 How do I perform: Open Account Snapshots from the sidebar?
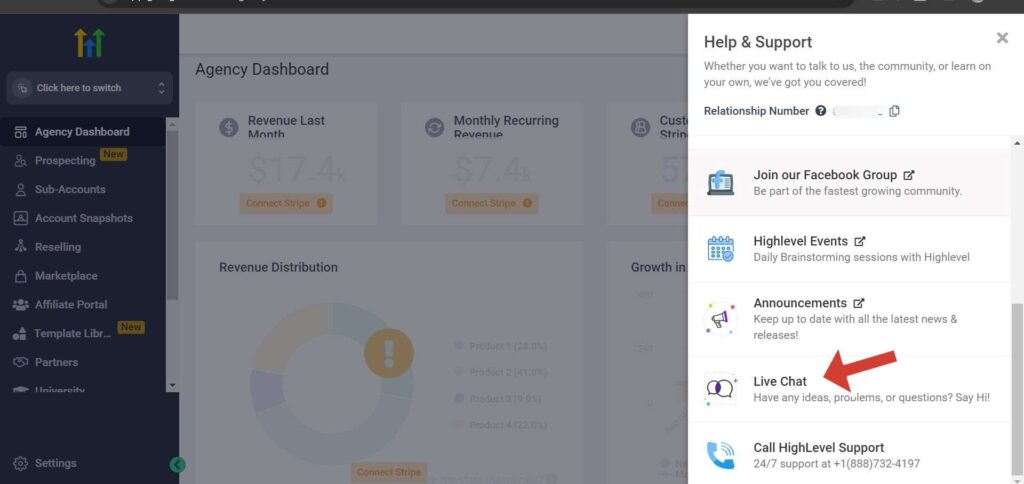[83, 218]
